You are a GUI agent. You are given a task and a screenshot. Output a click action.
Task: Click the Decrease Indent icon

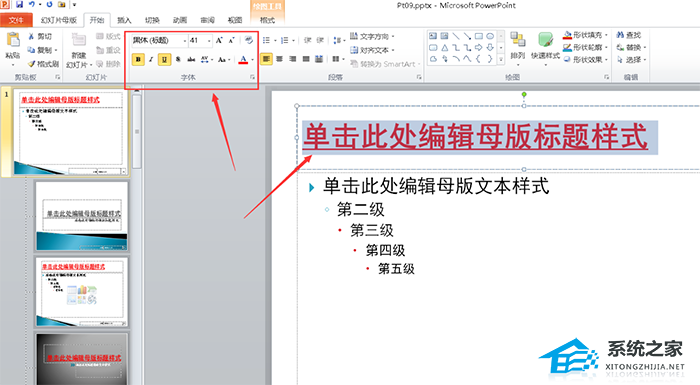(x=308, y=41)
